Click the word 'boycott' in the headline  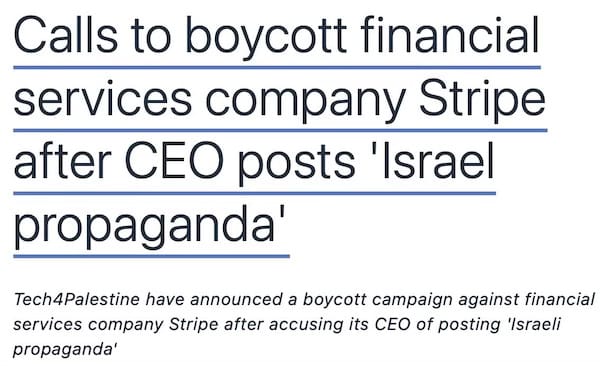coord(266,36)
